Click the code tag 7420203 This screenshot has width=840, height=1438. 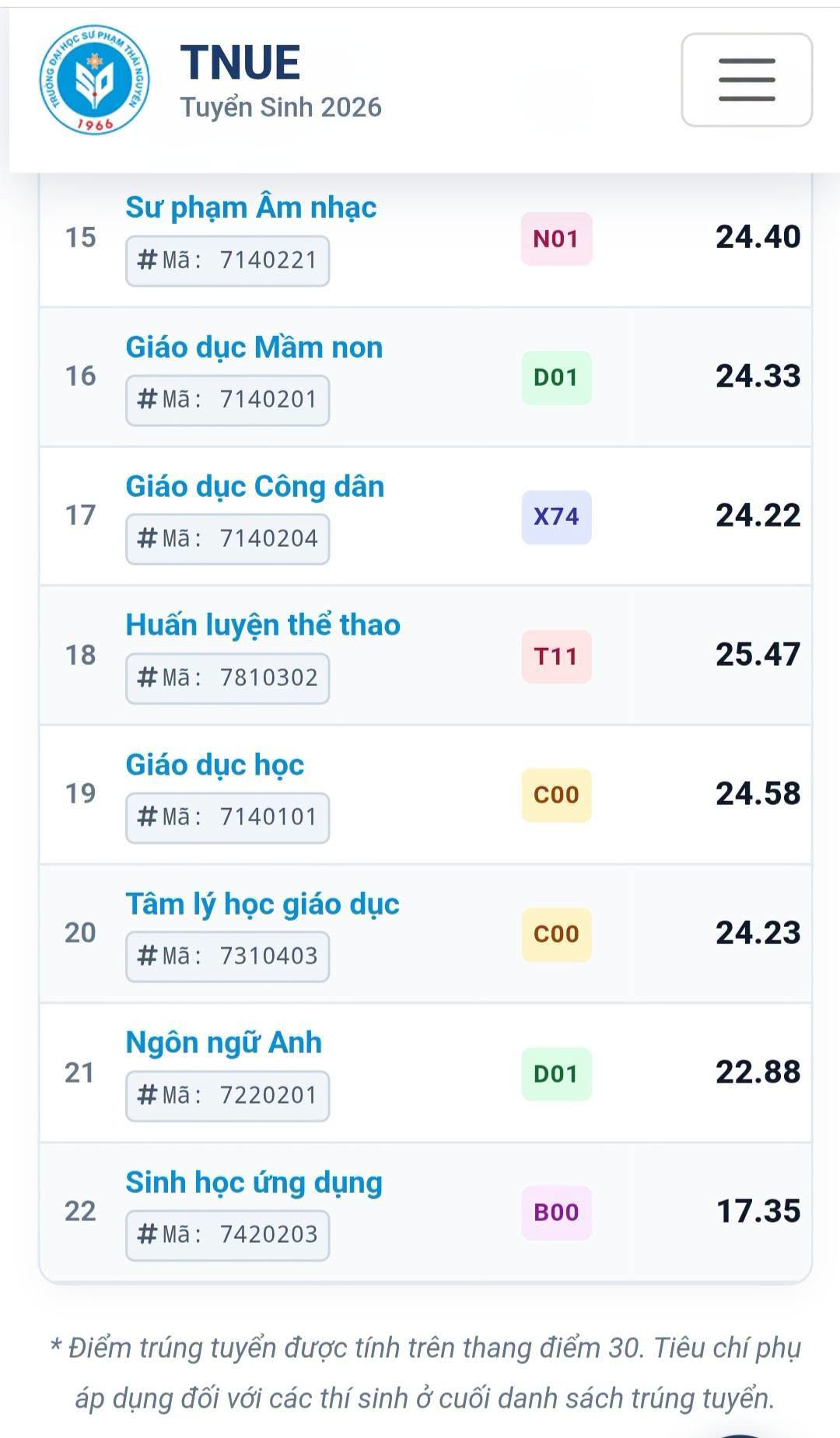pos(227,1235)
